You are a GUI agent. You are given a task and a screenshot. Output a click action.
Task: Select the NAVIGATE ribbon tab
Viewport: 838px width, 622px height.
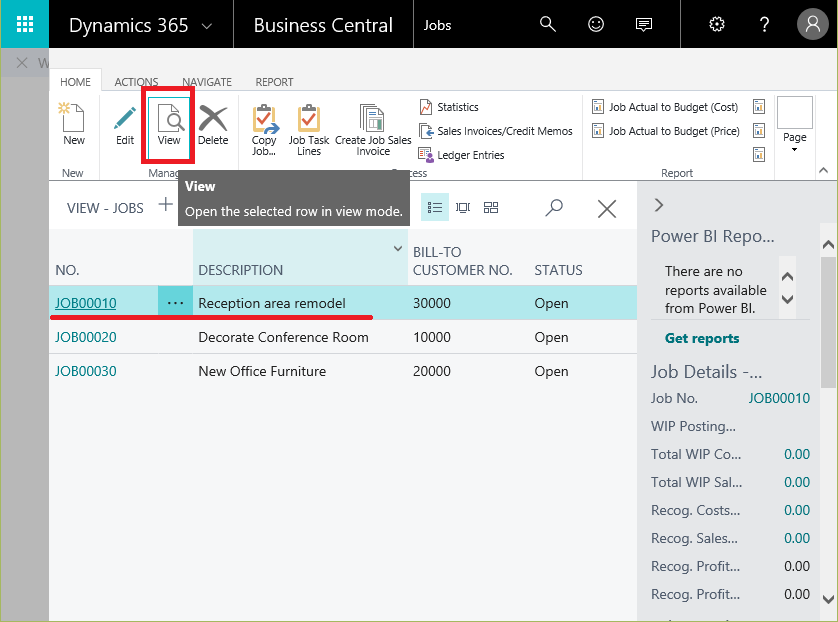[207, 82]
